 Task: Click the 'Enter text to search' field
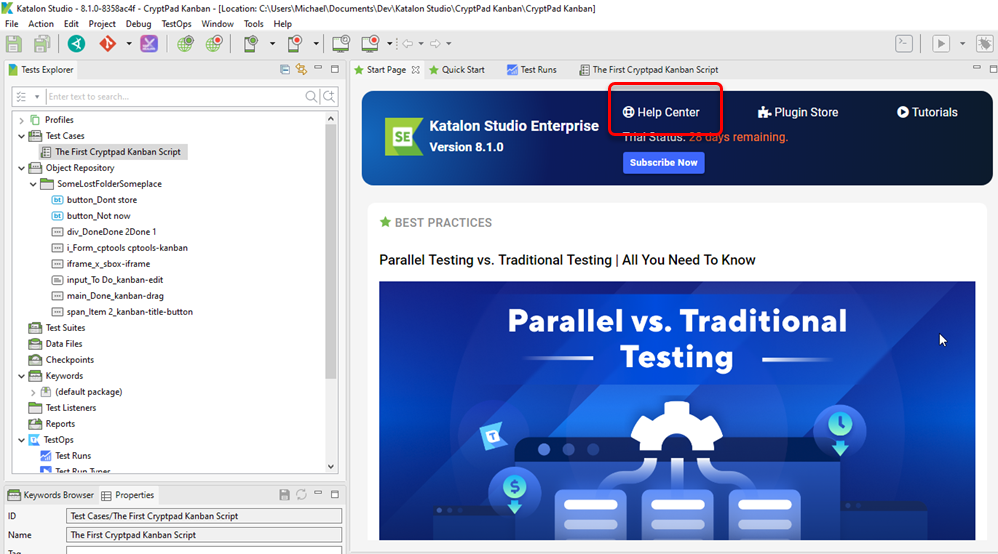click(x=174, y=97)
